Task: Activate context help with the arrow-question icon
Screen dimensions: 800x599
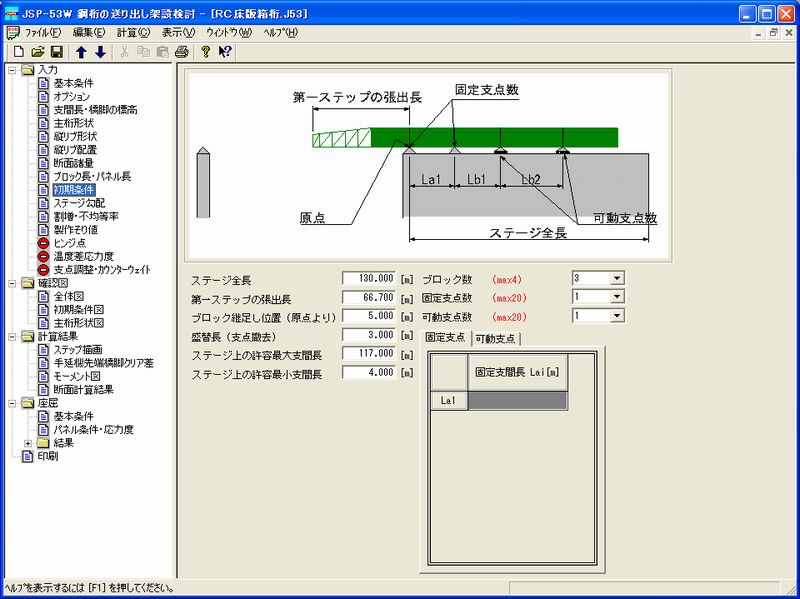Action: click(224, 51)
